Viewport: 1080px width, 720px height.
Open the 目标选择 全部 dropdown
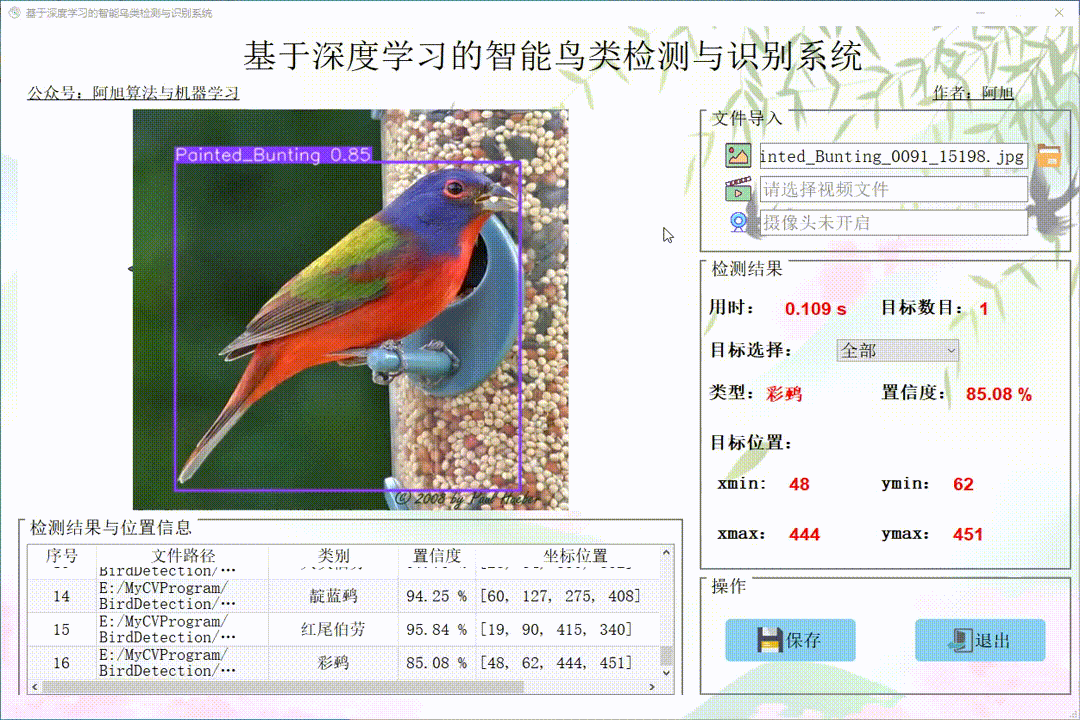coord(897,351)
